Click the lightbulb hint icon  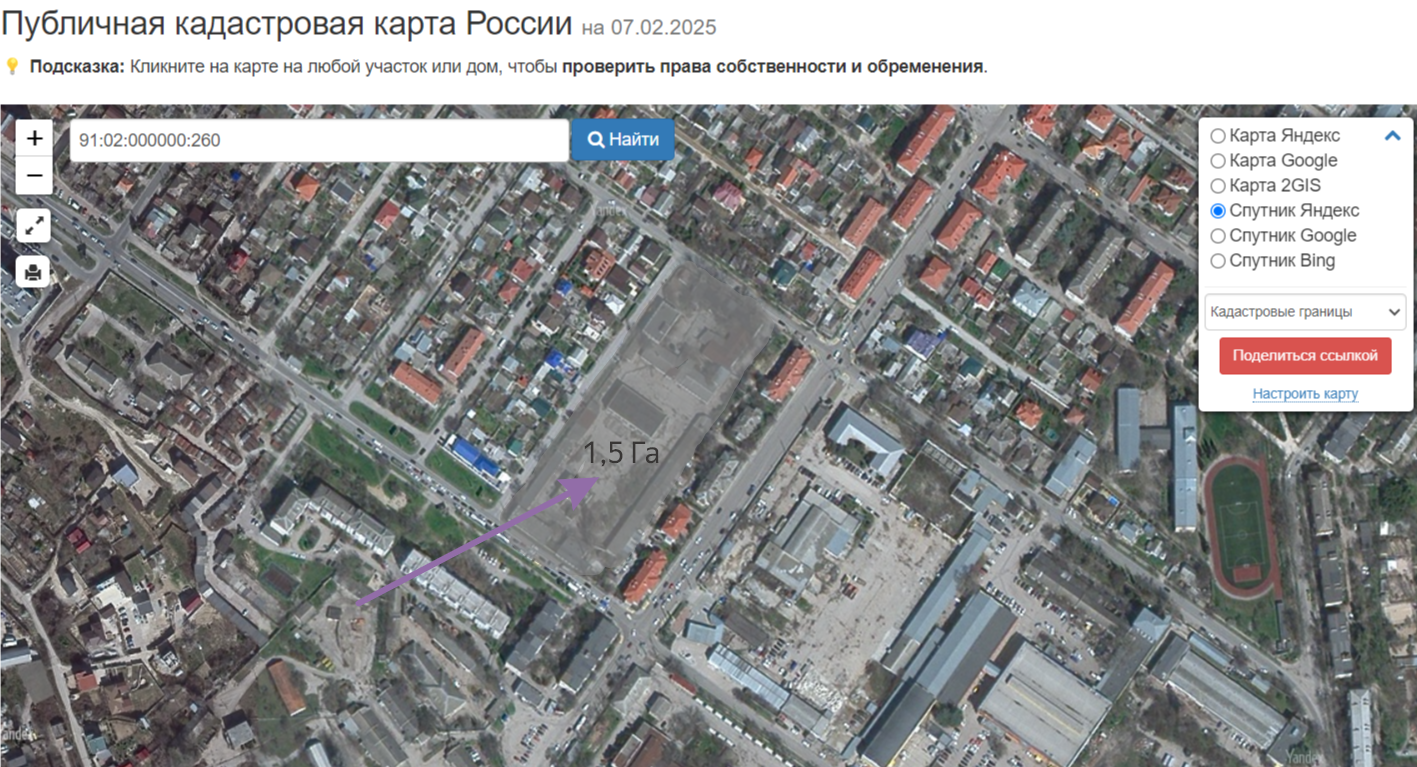click(x=12, y=67)
